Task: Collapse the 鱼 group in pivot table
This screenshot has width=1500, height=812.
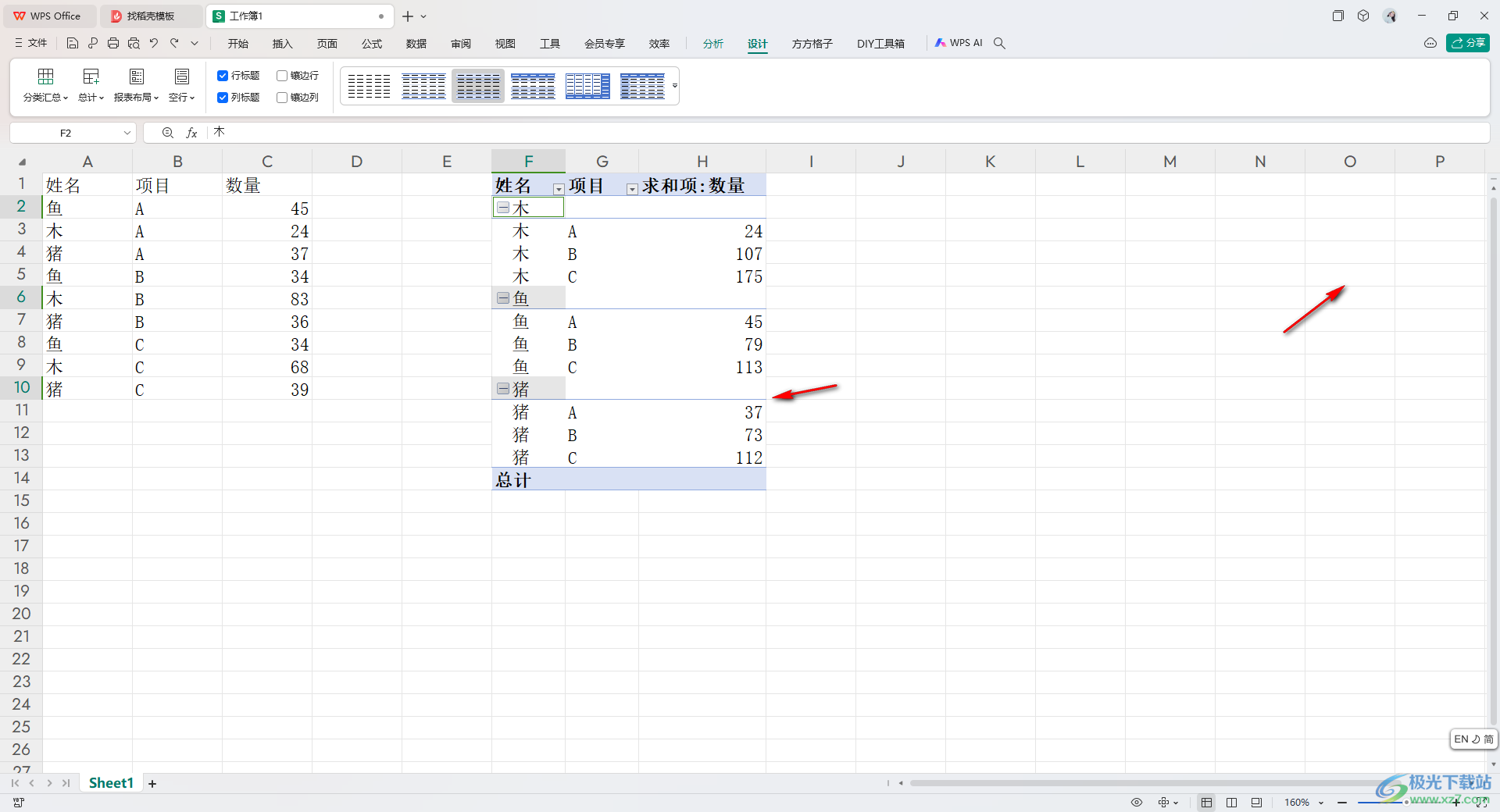Action: (x=504, y=298)
